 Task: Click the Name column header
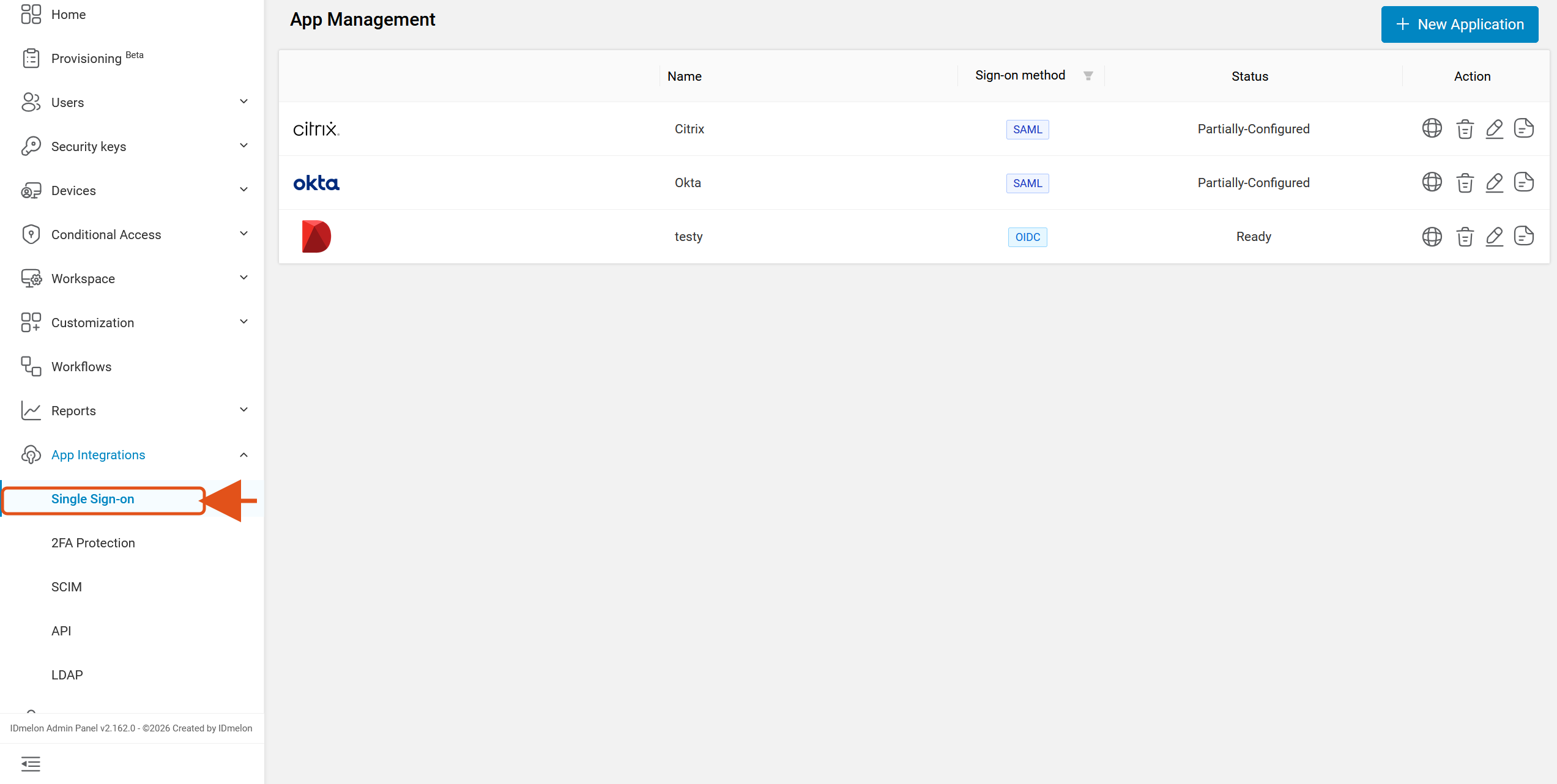[x=684, y=76]
